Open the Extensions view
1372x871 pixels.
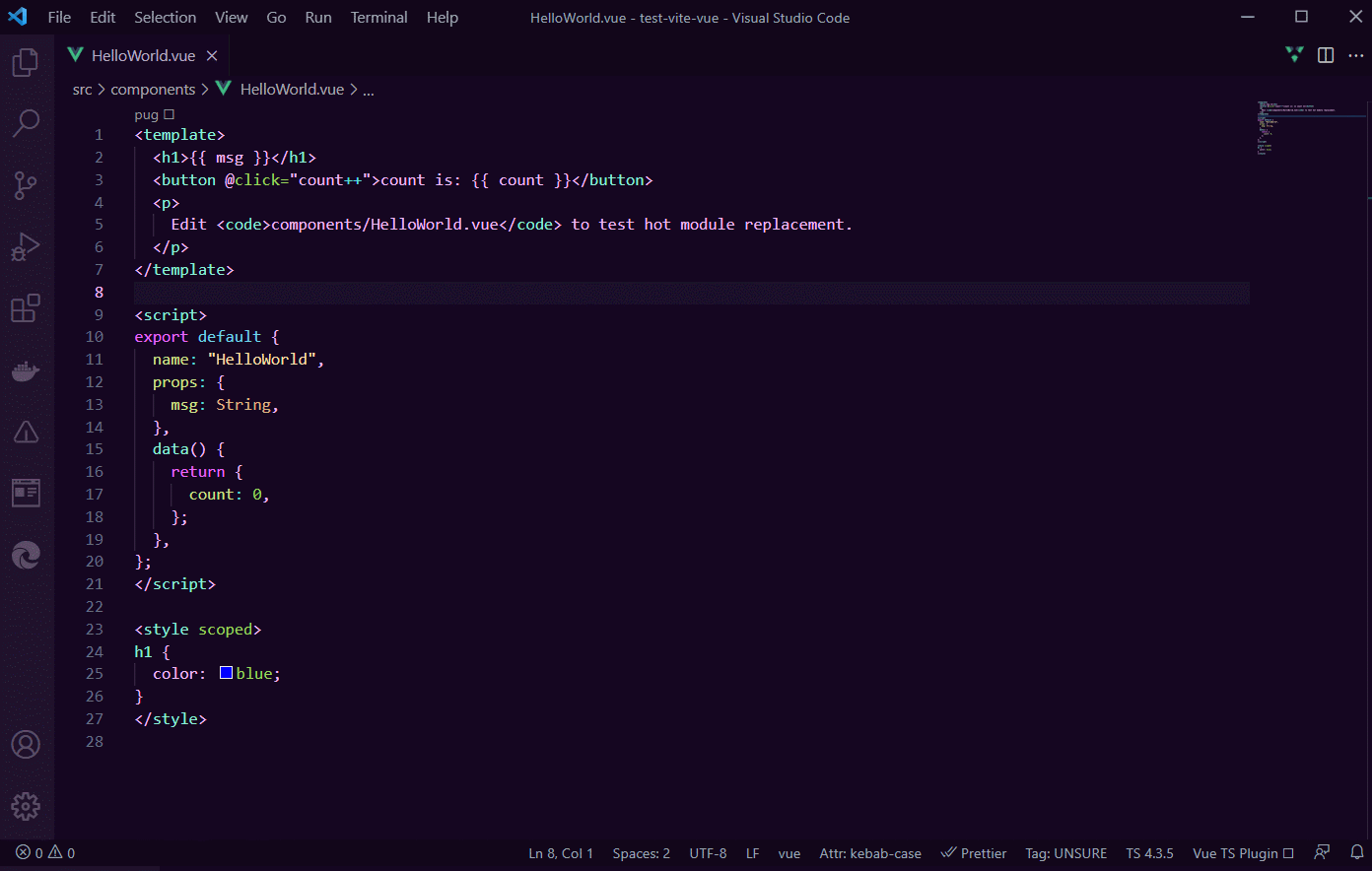[26, 308]
